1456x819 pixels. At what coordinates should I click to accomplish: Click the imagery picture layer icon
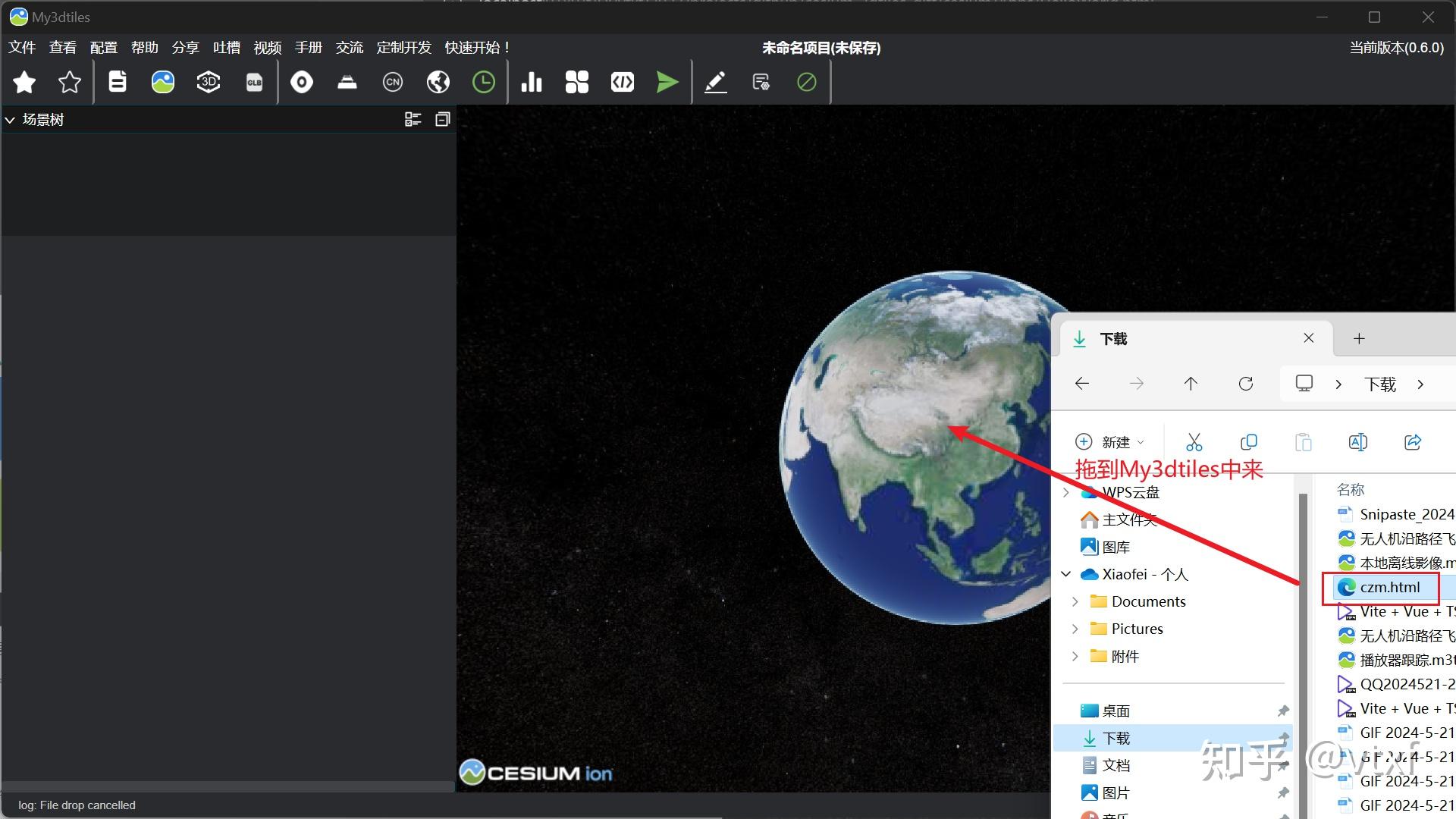click(x=163, y=82)
